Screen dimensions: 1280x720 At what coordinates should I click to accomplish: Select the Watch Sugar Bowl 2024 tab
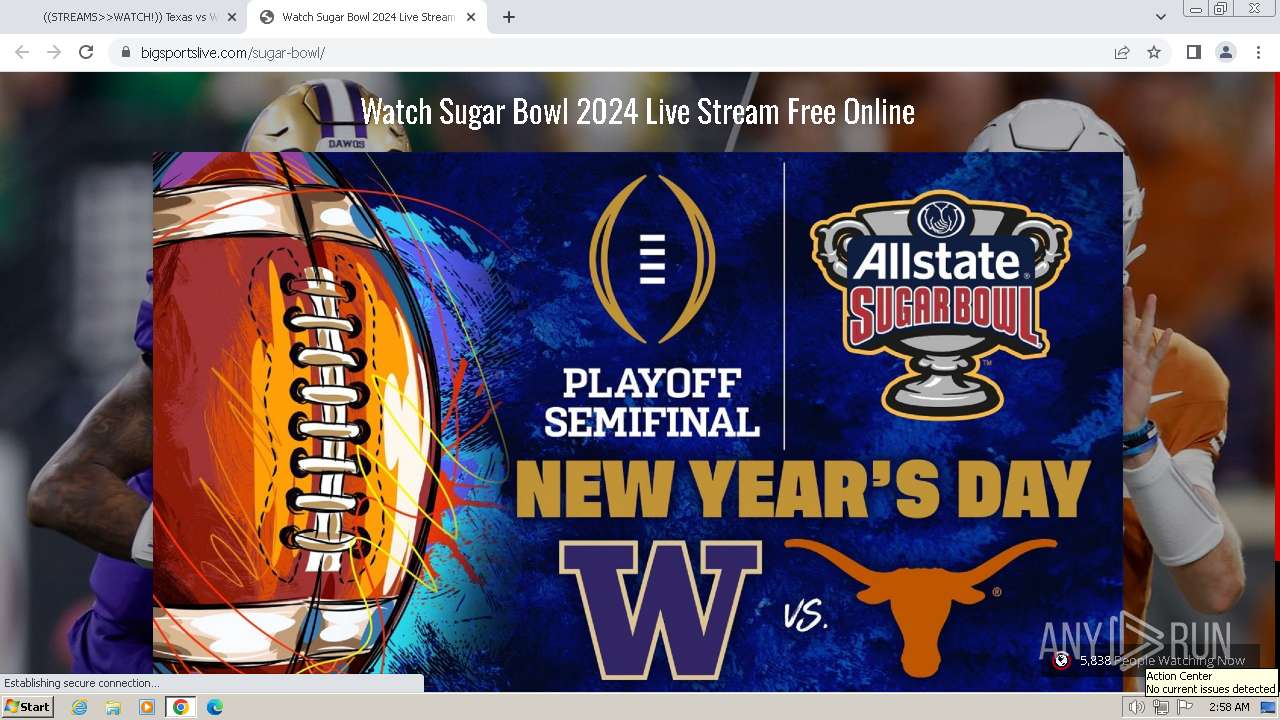click(x=366, y=17)
